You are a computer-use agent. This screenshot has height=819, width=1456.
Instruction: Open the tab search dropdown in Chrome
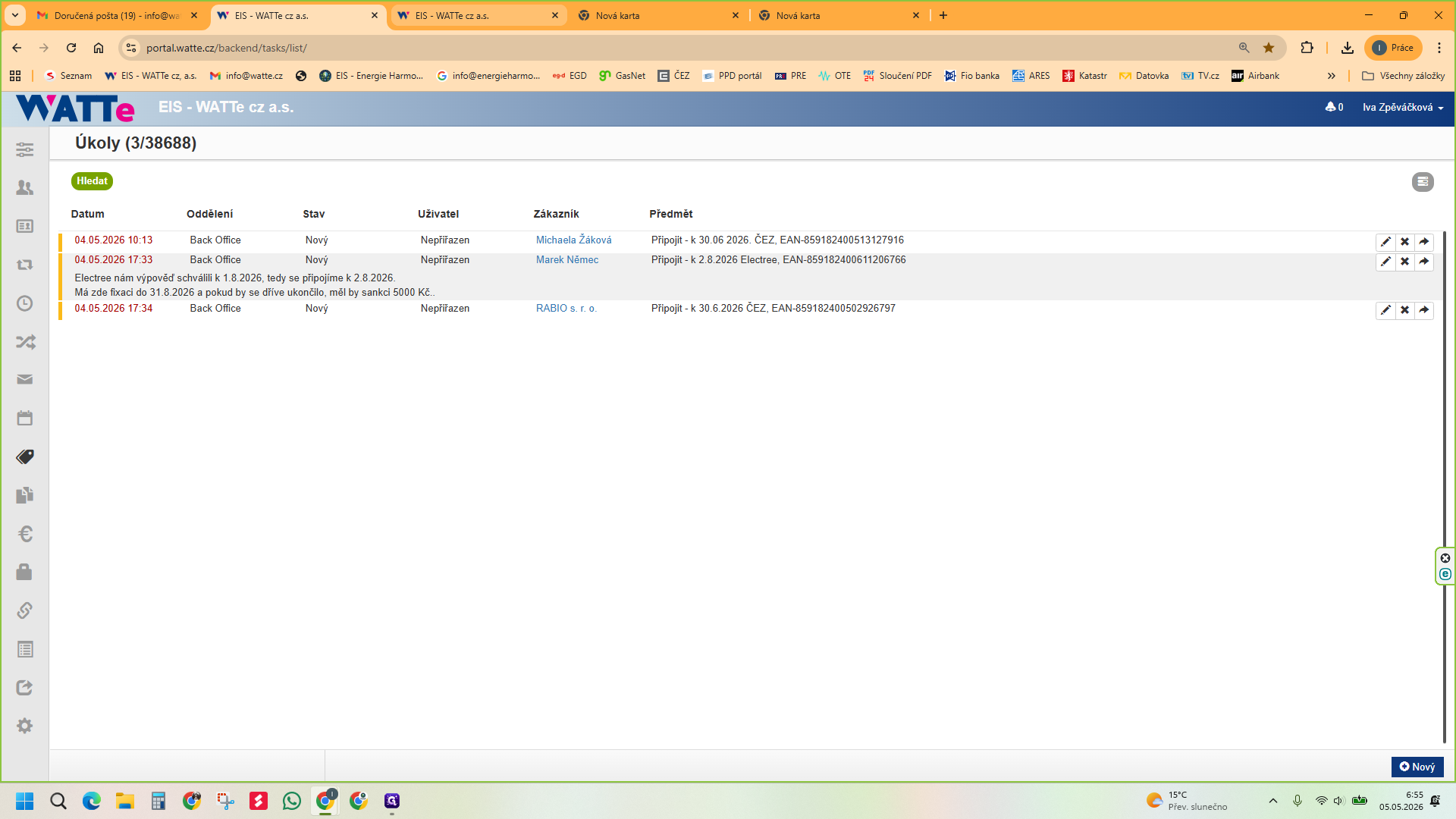14,15
